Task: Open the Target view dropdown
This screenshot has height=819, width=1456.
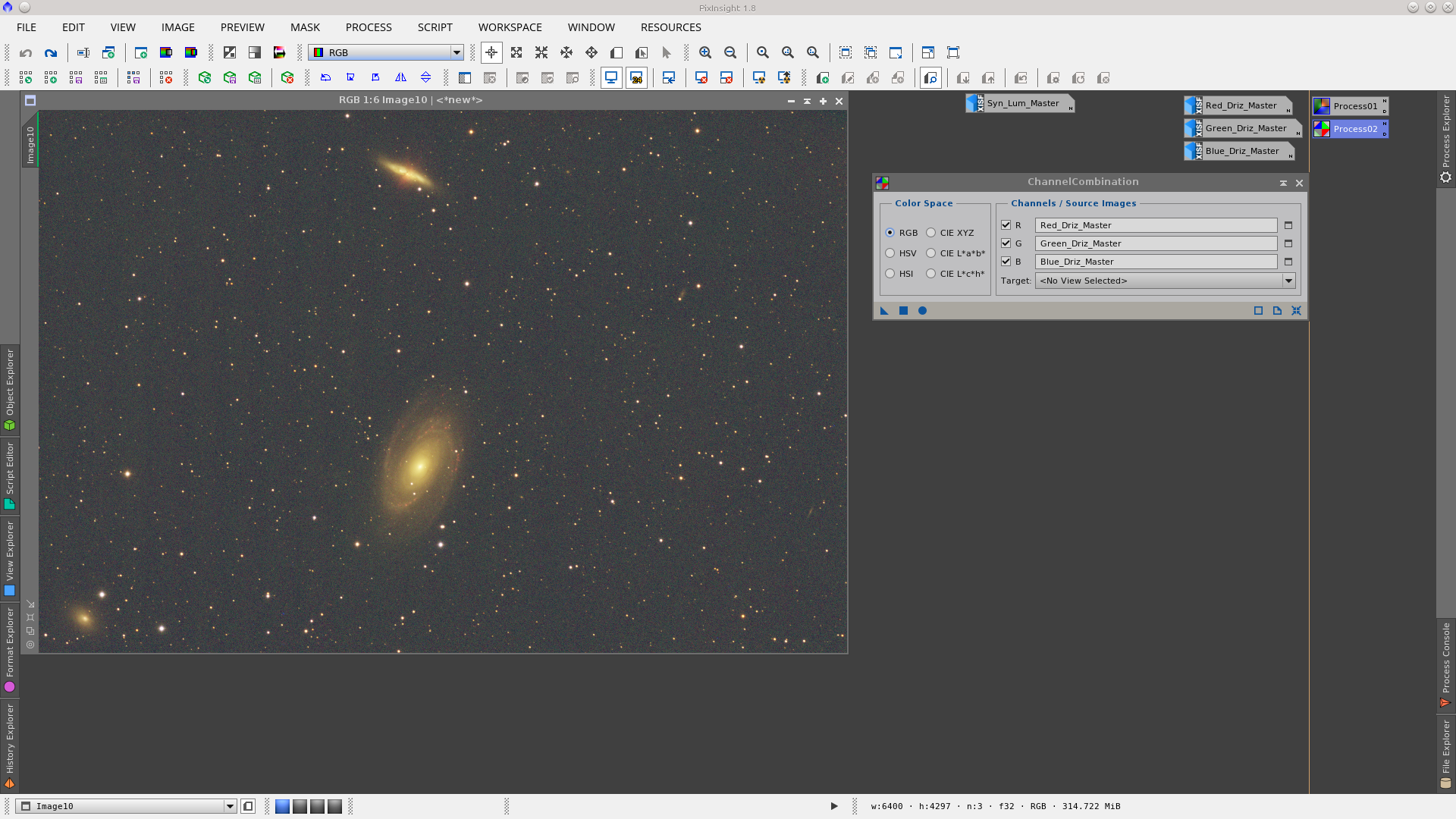Action: coord(1288,280)
